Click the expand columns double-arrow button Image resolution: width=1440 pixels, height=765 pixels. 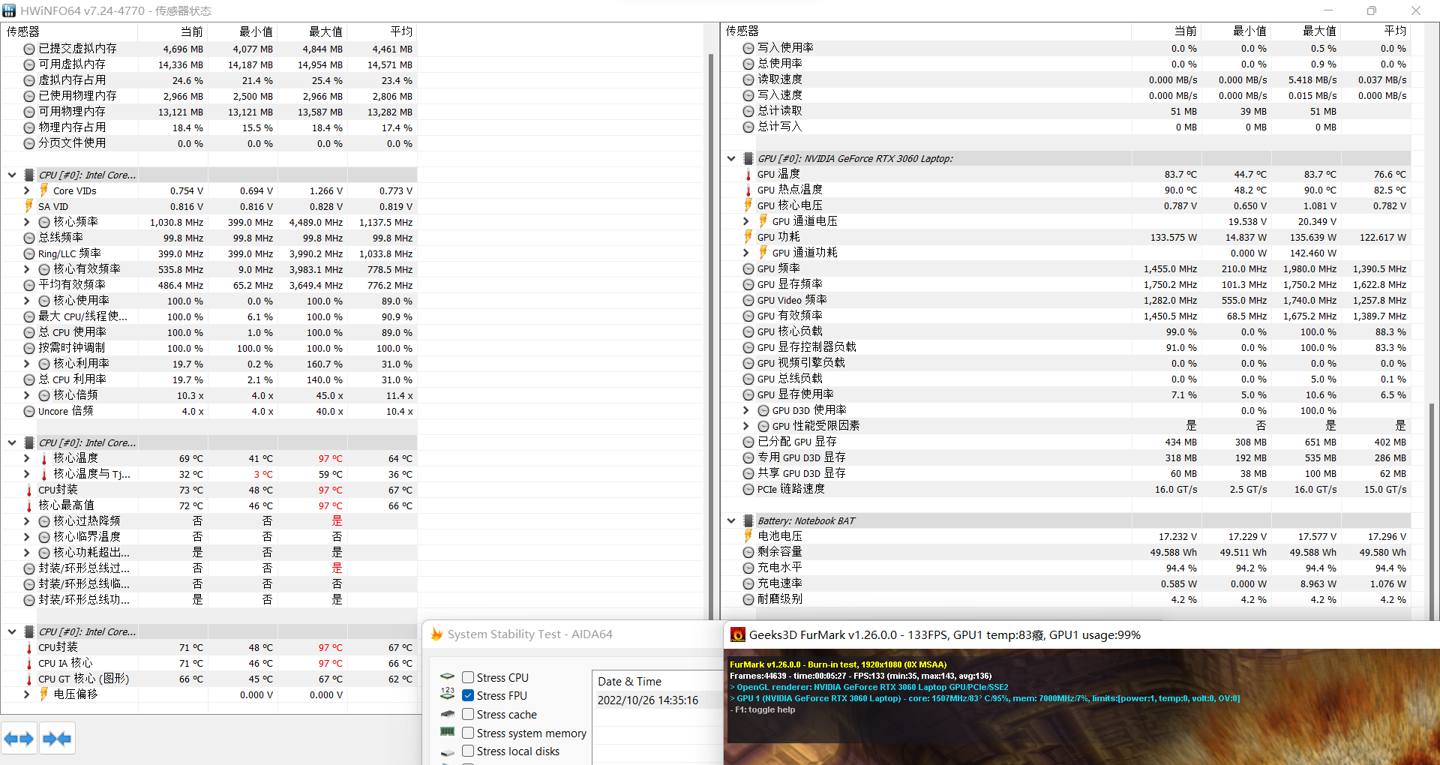(x=19, y=739)
